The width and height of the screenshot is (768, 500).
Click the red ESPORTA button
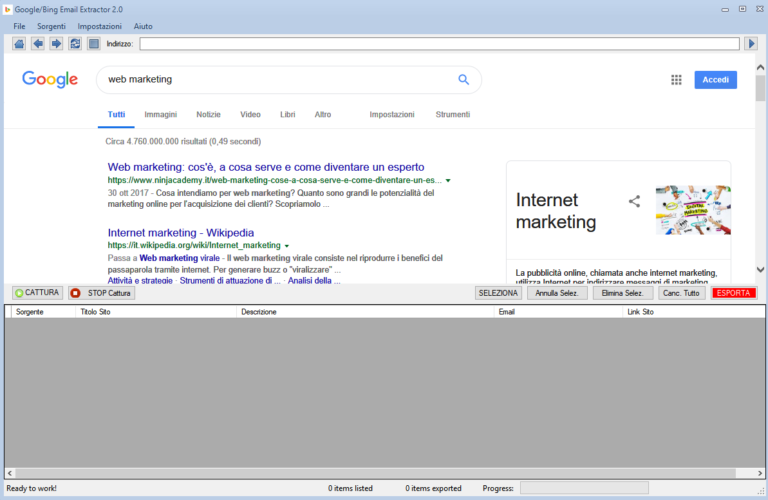click(x=734, y=293)
